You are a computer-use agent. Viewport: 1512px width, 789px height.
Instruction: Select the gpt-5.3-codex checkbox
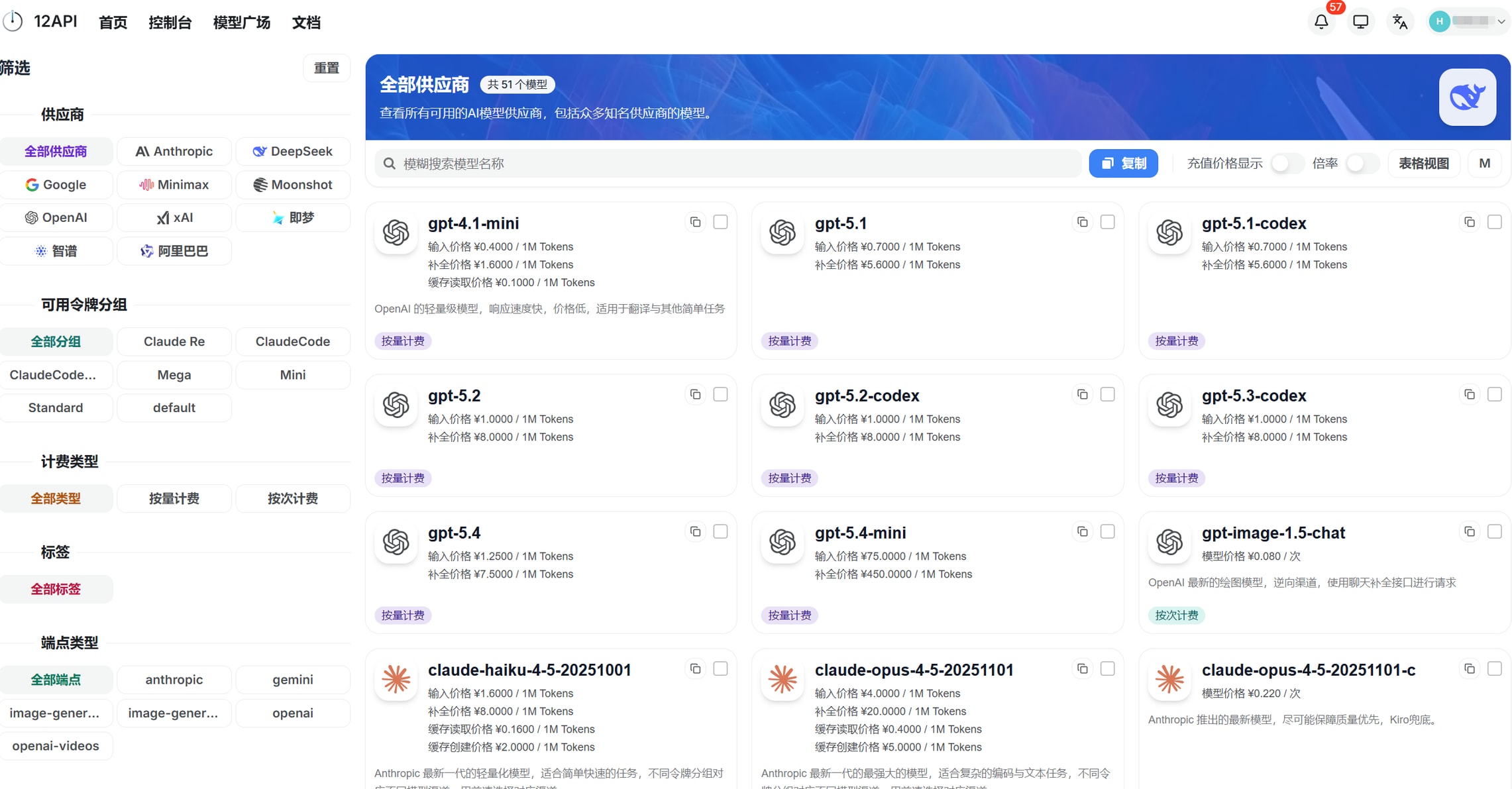pos(1494,395)
